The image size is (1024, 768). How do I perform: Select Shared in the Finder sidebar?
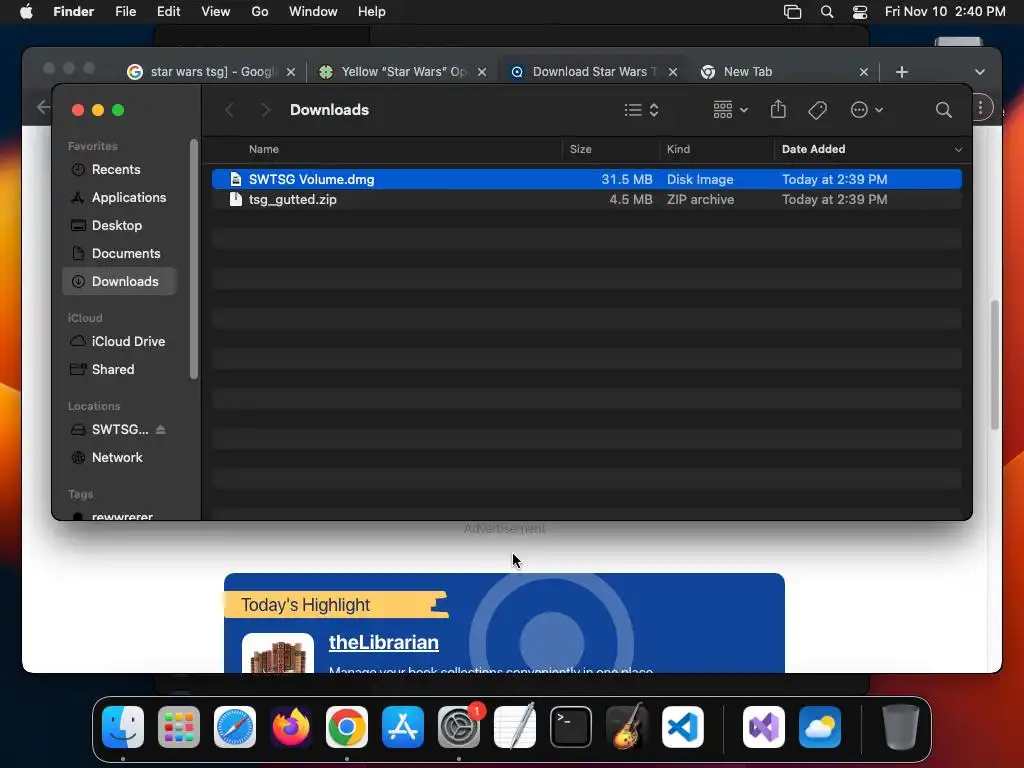(x=120, y=370)
